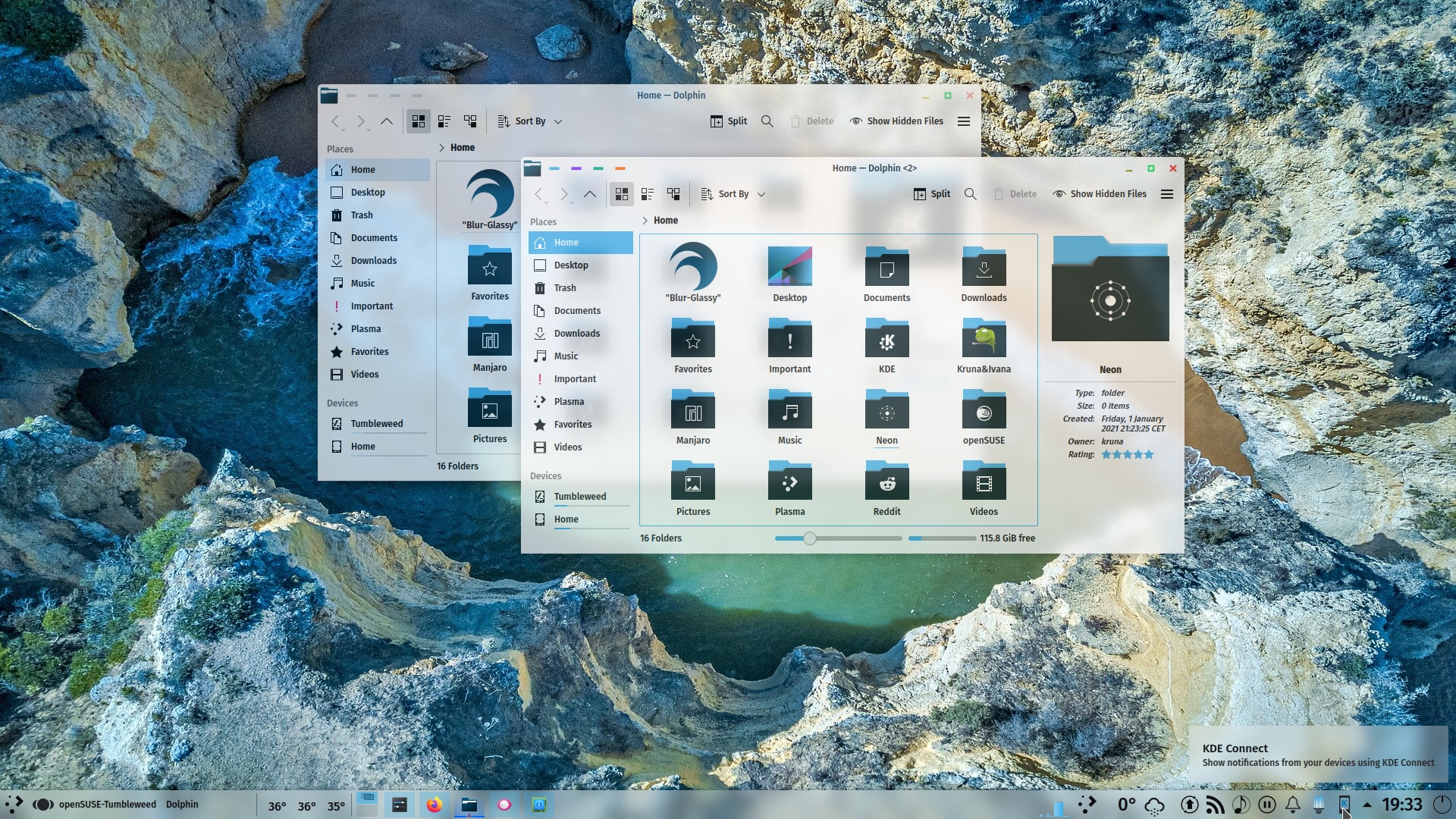This screenshot has height=819, width=1456.
Task: Select Important in Dolphin <2> sidebar
Action: click(581, 379)
